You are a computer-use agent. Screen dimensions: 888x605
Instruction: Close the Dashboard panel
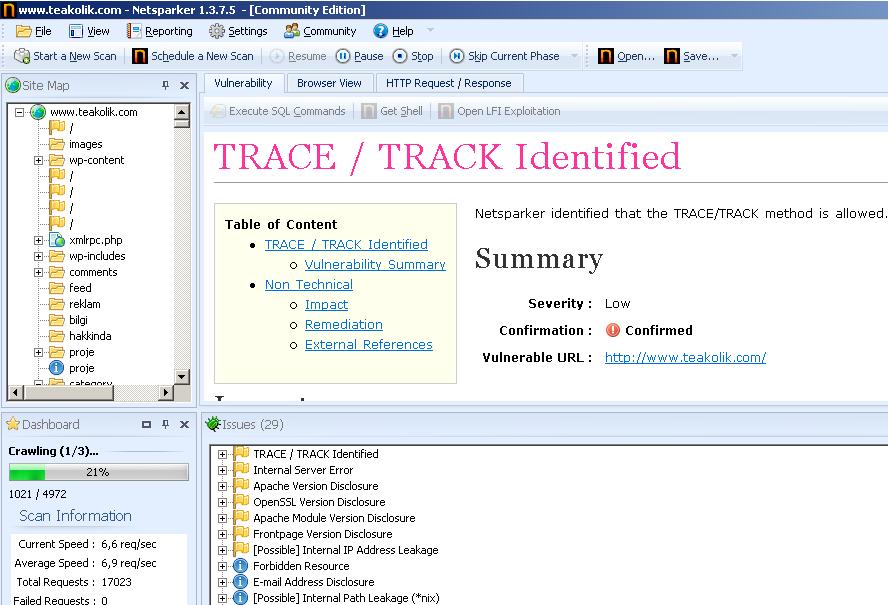tap(184, 424)
